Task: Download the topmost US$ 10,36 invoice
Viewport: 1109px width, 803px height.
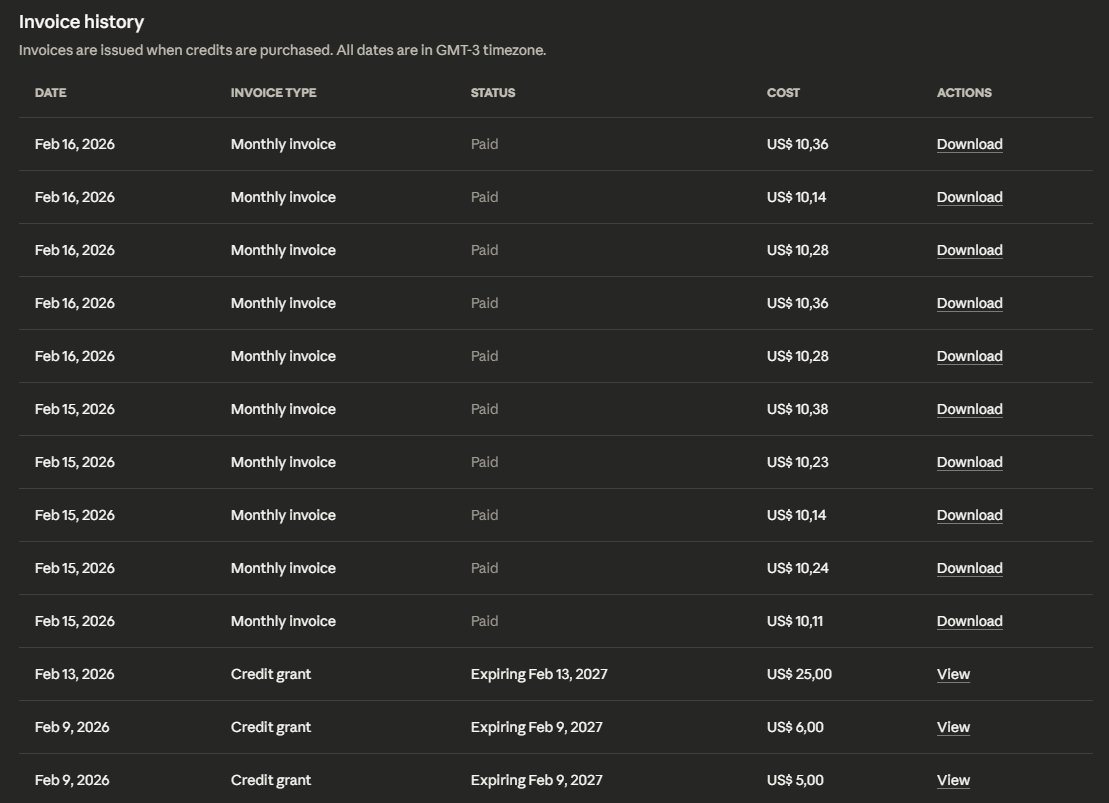Action: point(969,144)
